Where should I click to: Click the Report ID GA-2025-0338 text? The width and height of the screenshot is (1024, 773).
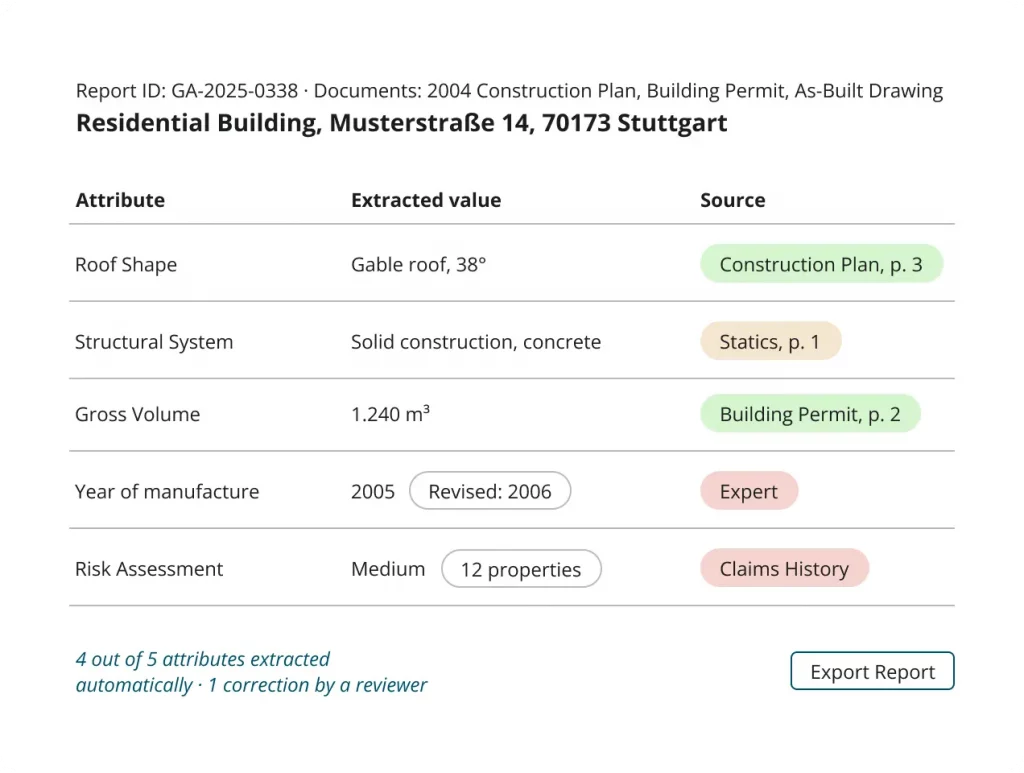(x=187, y=91)
